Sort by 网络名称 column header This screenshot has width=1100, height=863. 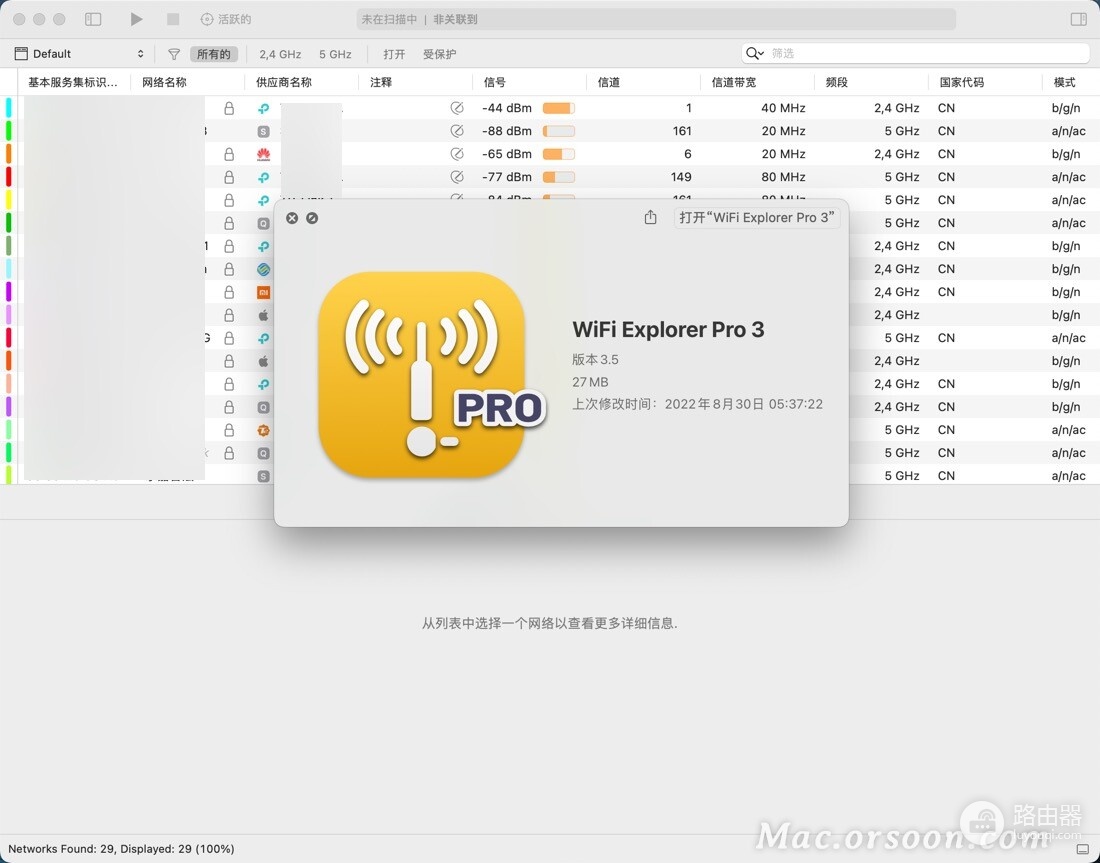(164, 82)
